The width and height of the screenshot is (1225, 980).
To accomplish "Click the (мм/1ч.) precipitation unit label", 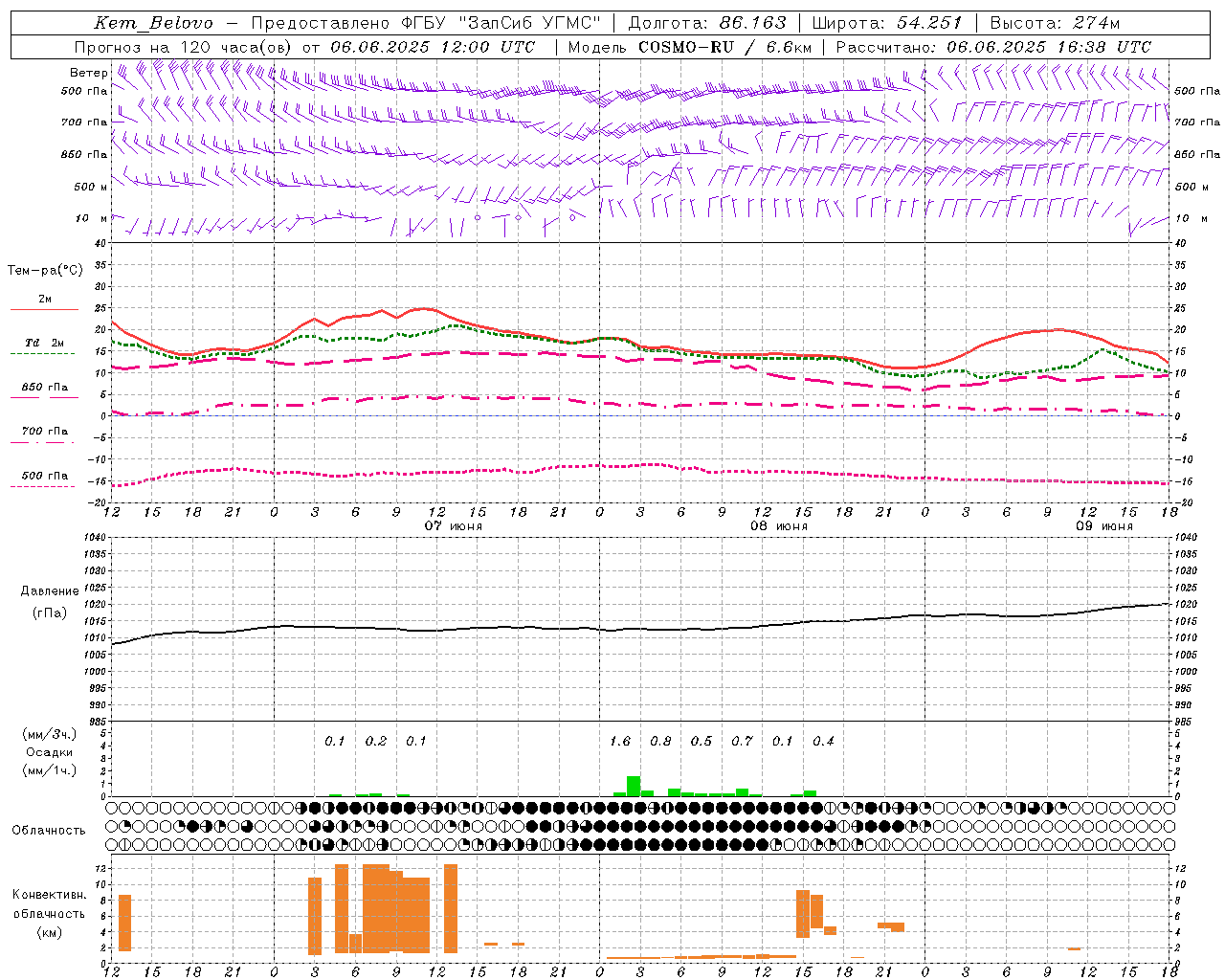I will point(50,770).
